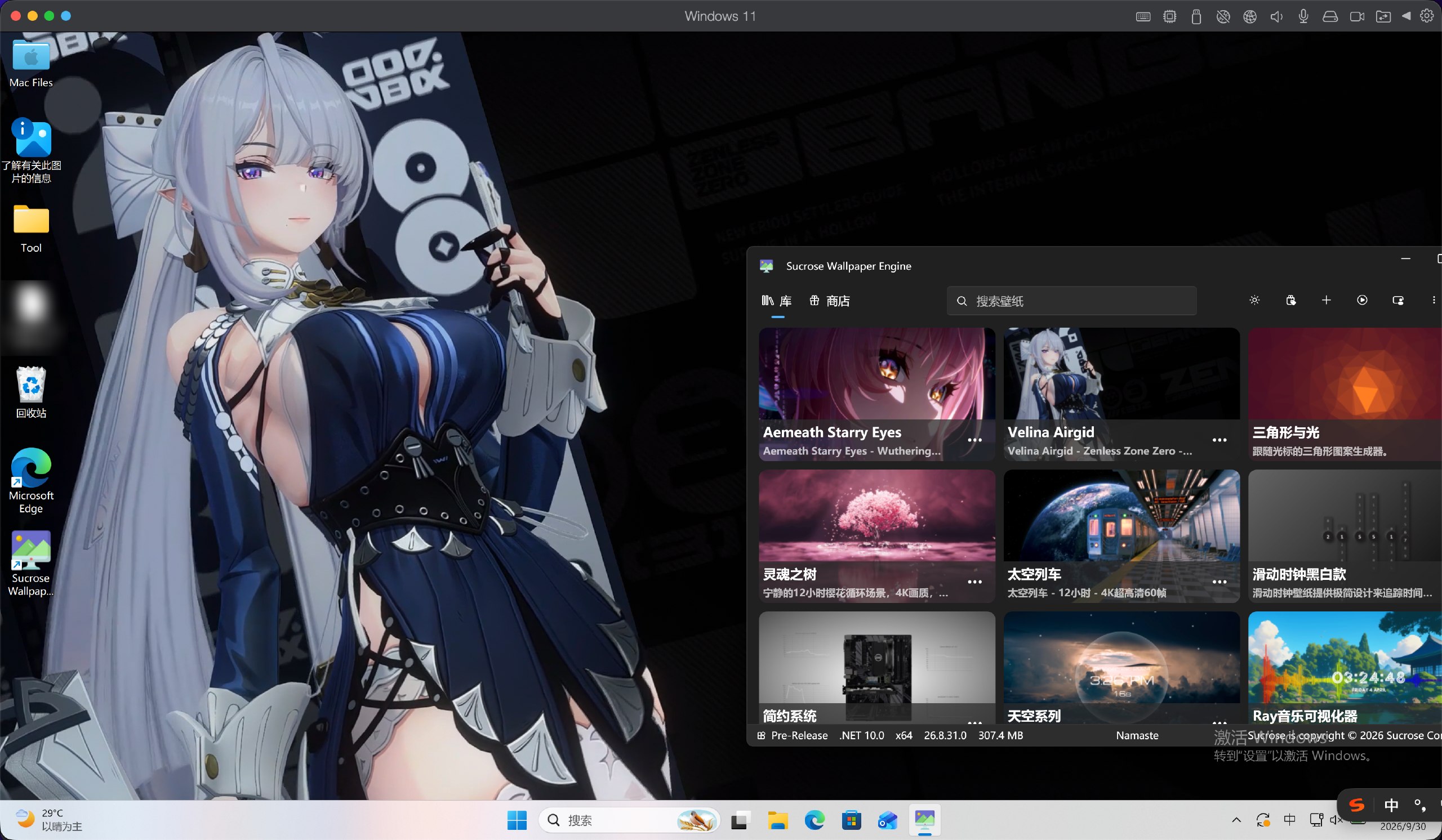Open the VM settings gear icon
This screenshot has width=1442, height=840.
click(1427, 16)
